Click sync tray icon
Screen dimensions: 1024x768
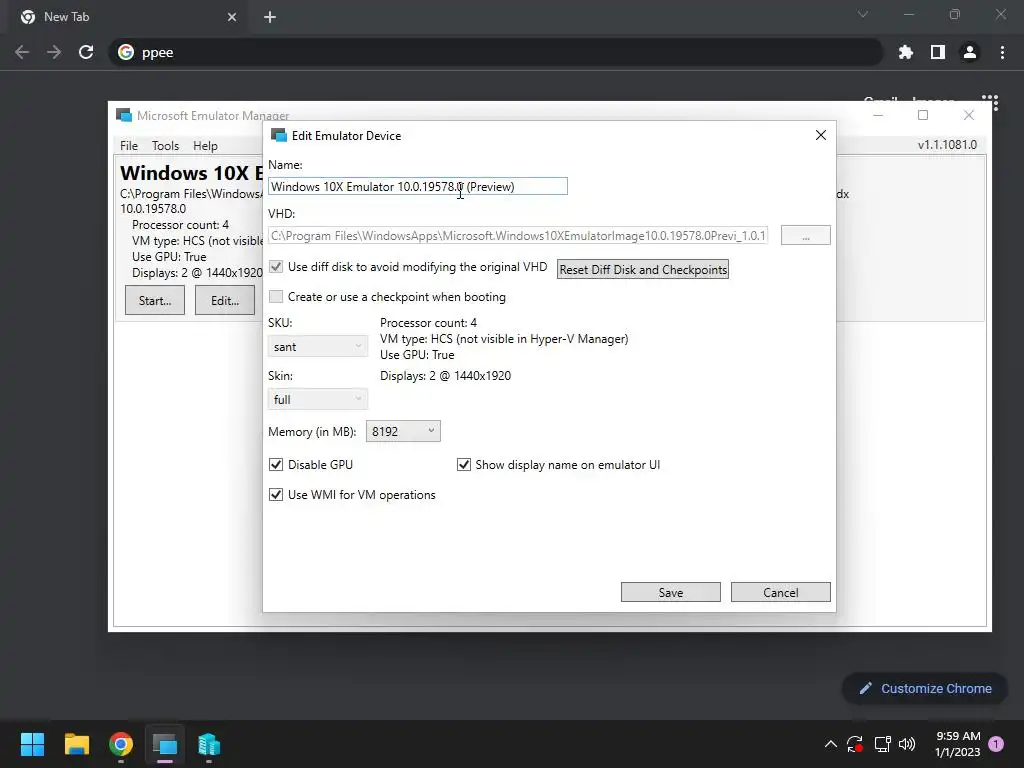pyautogui.click(x=855, y=744)
